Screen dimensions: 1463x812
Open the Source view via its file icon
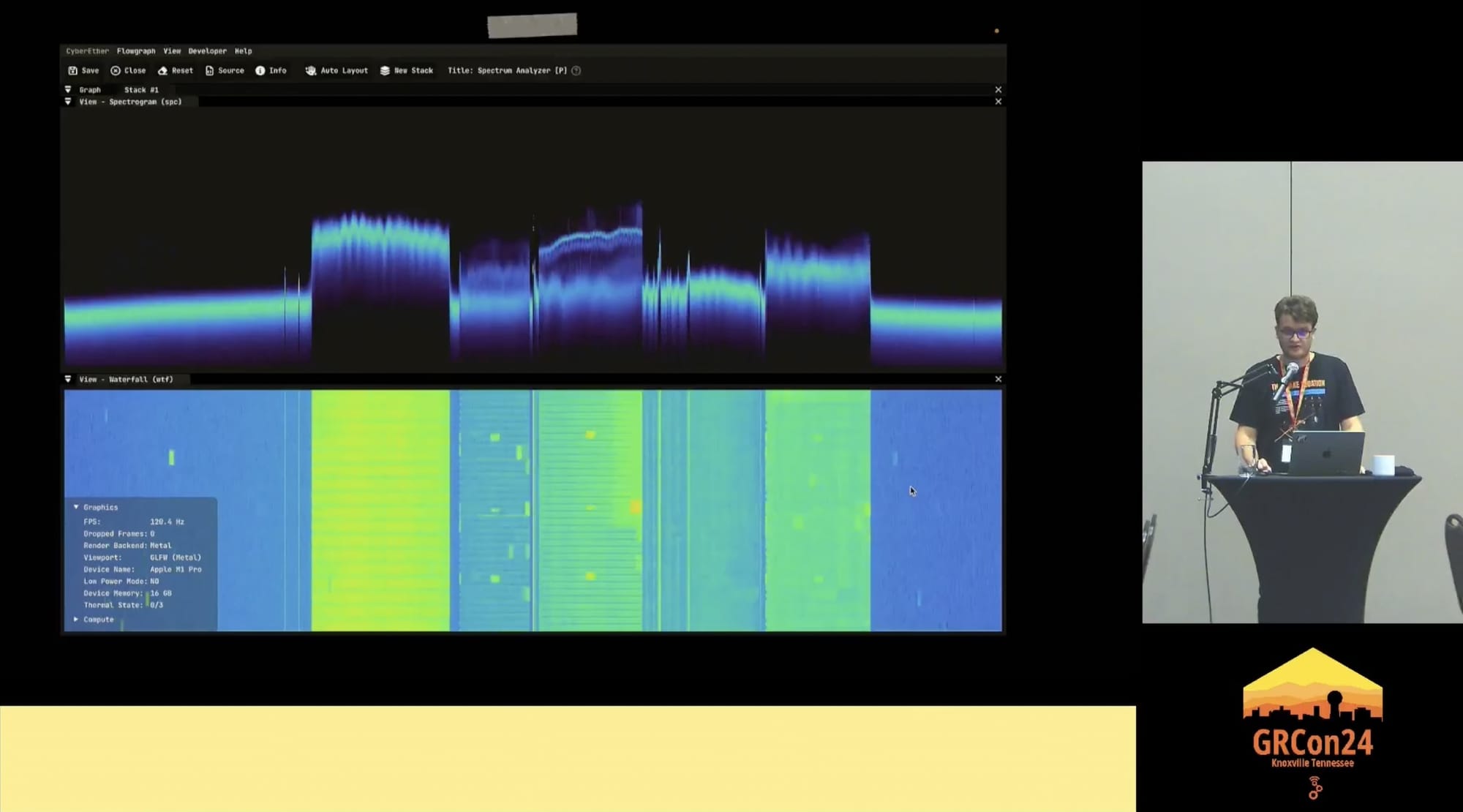tap(209, 70)
